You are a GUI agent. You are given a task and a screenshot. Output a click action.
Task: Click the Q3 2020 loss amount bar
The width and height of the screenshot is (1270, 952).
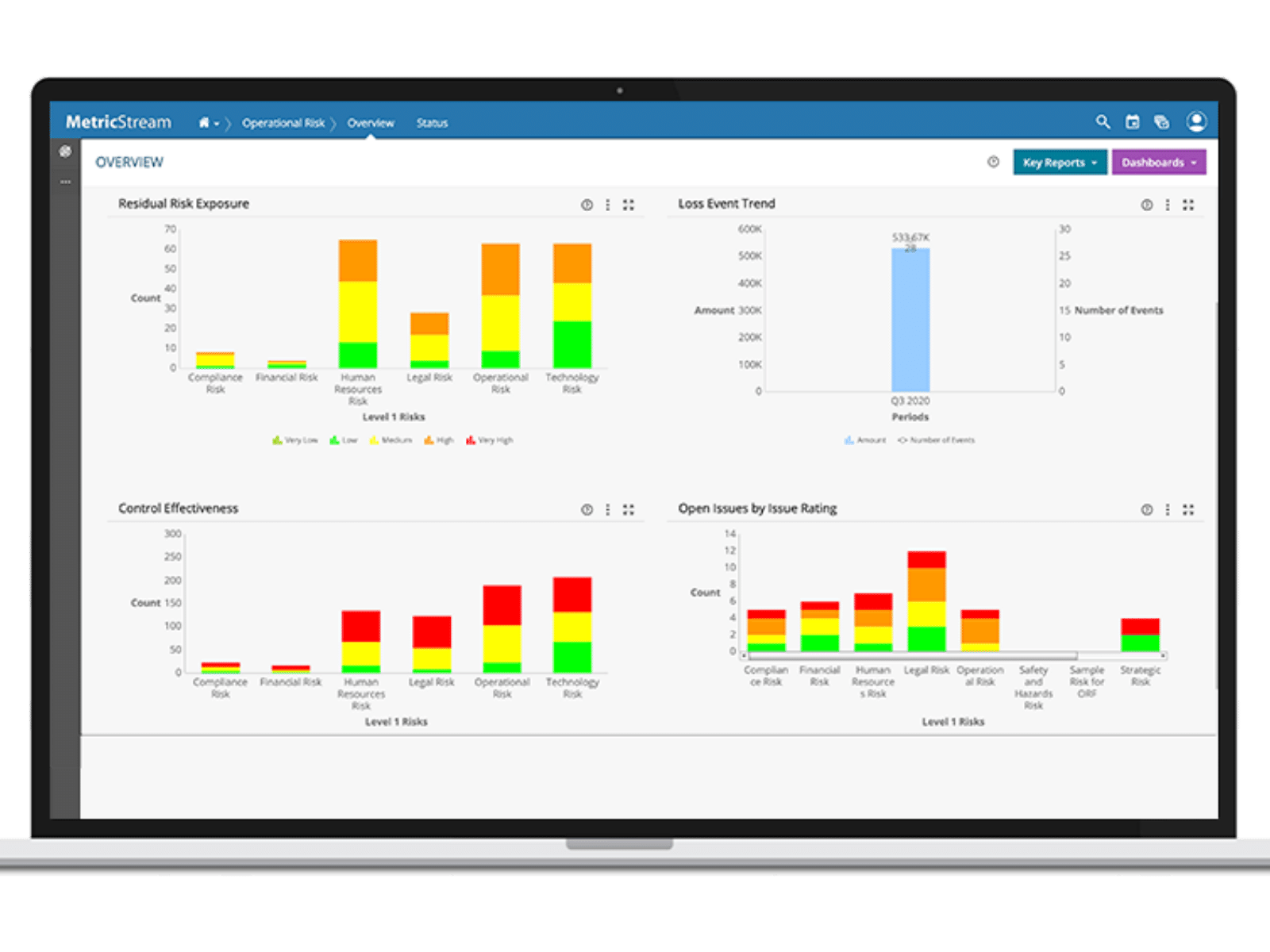(910, 320)
